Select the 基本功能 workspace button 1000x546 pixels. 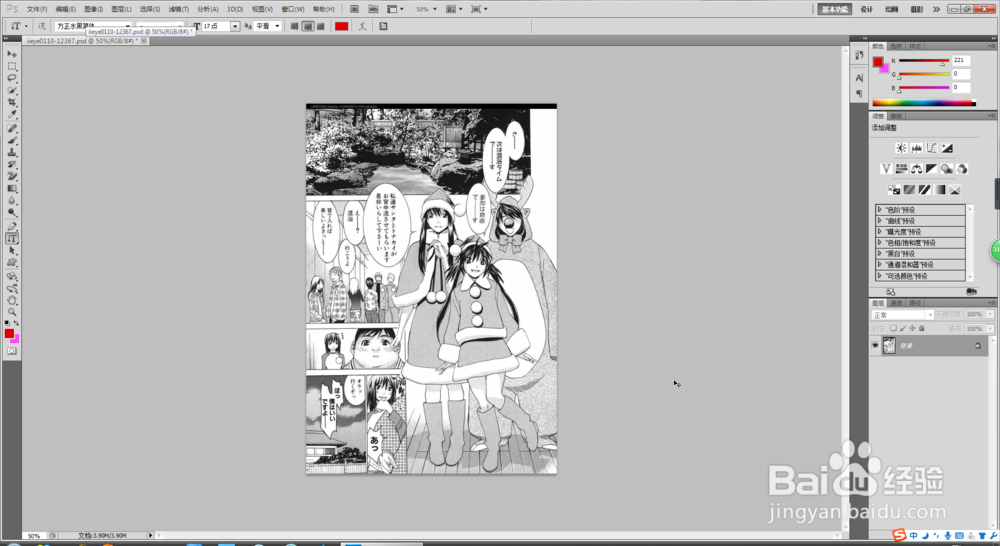(835, 10)
